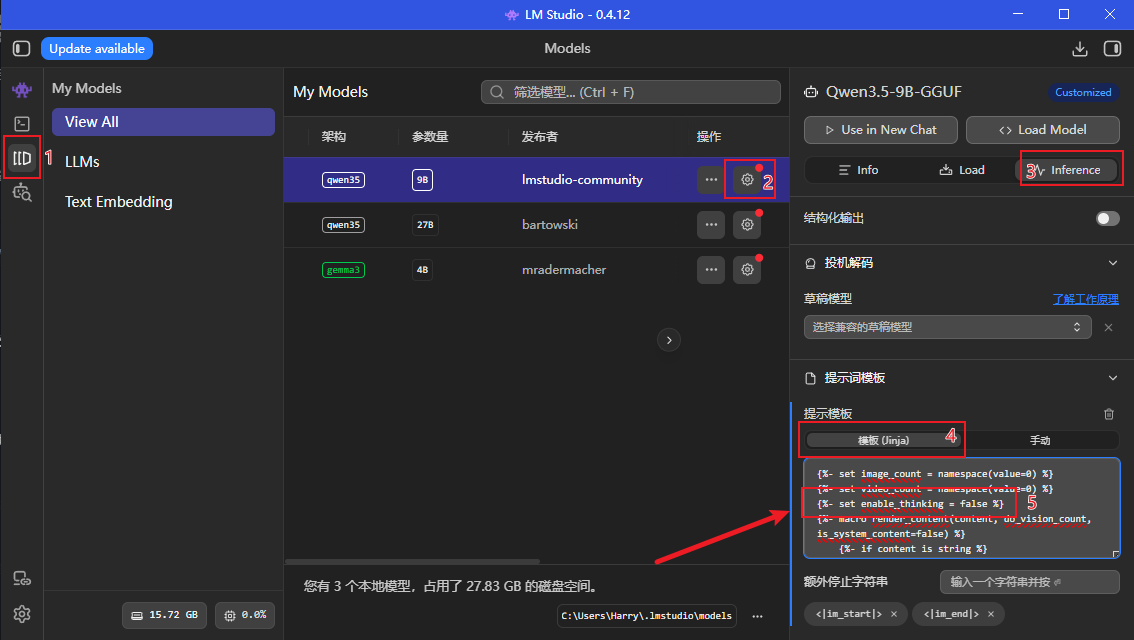Click the Load Model button
This screenshot has width=1134, height=640.
click(1043, 130)
